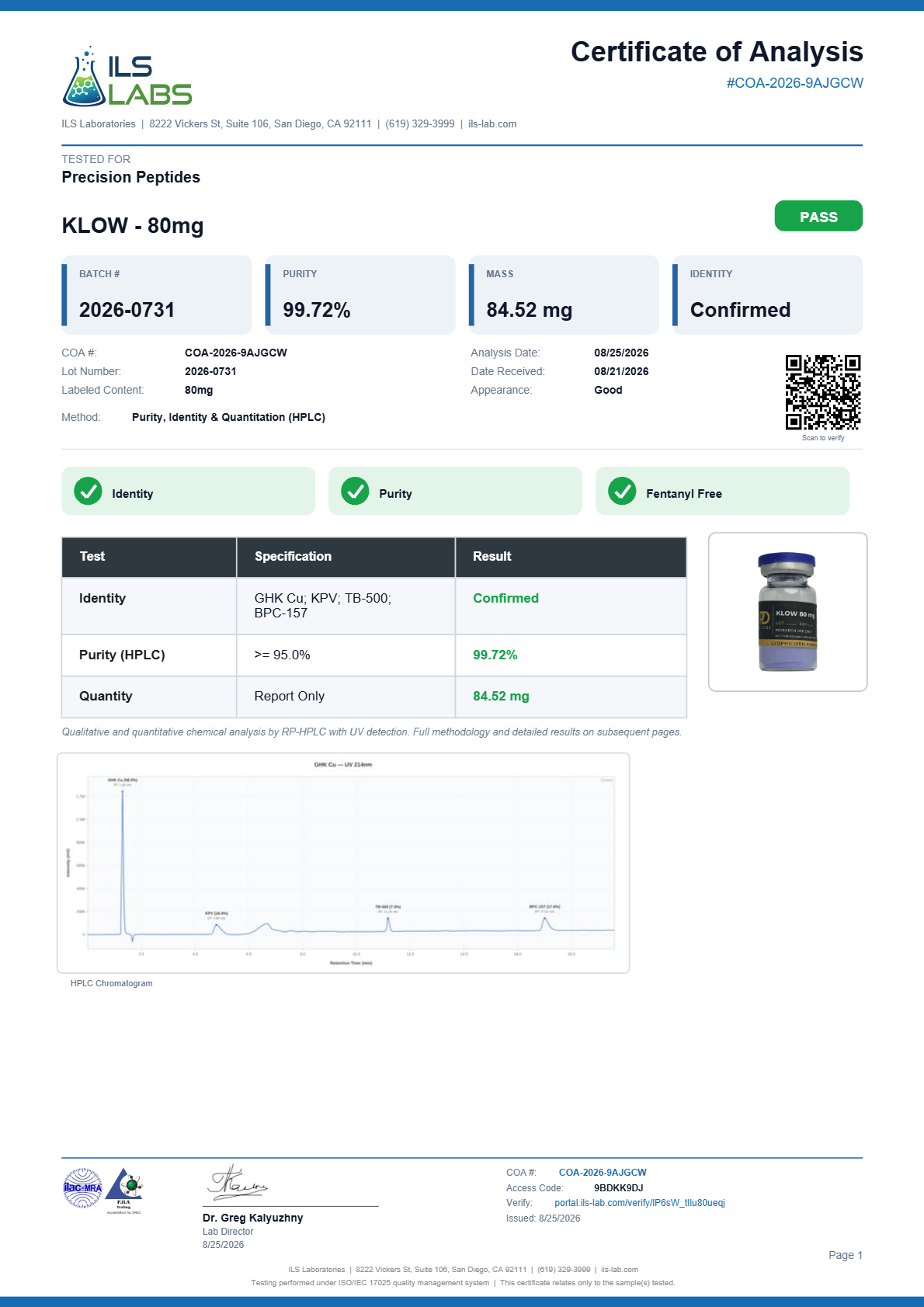Click the Fentanyl Free checkmark icon
This screenshot has height=1307, width=924.
pyautogui.click(x=622, y=491)
